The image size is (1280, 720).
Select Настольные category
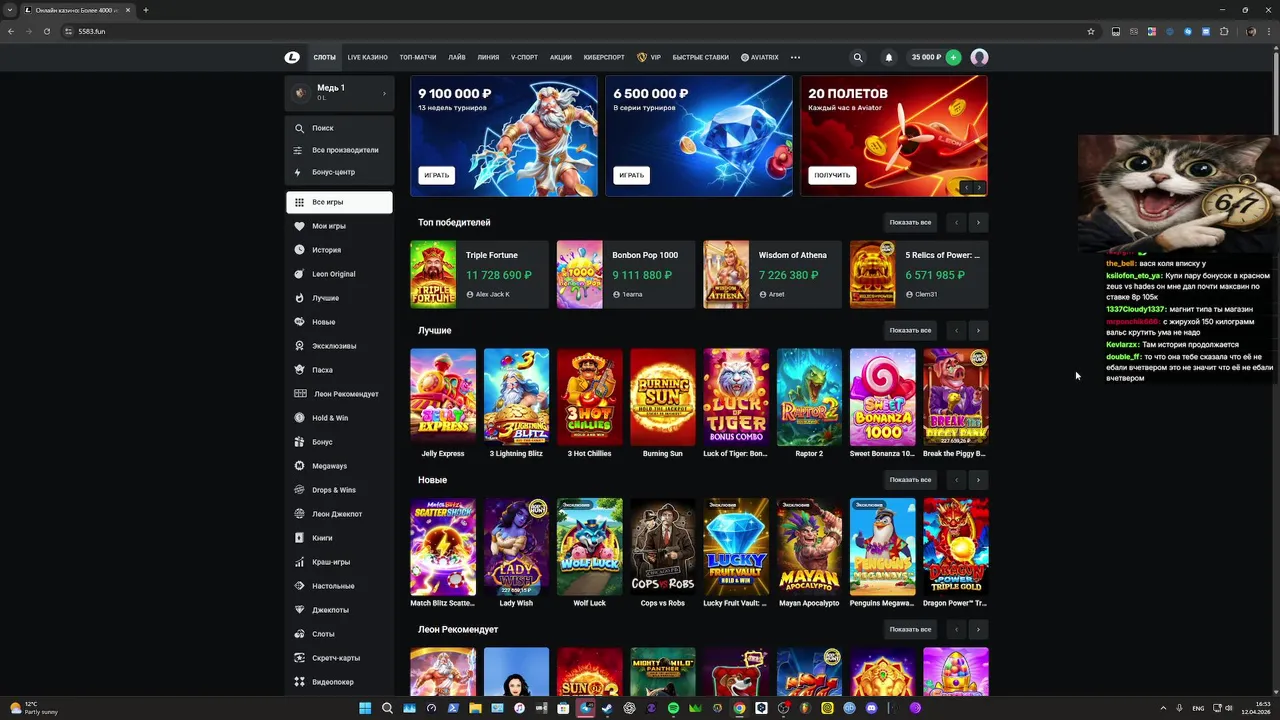point(339,586)
